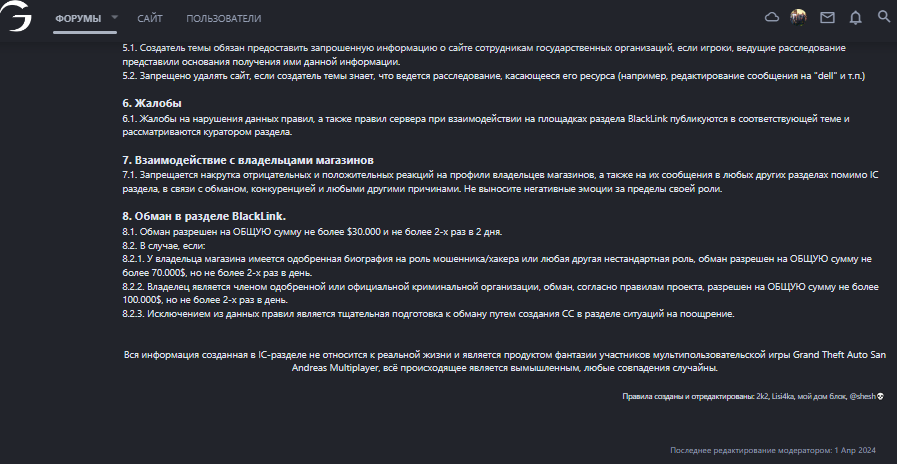
Task: Open the @shesh user mention
Action: [x=862, y=397]
